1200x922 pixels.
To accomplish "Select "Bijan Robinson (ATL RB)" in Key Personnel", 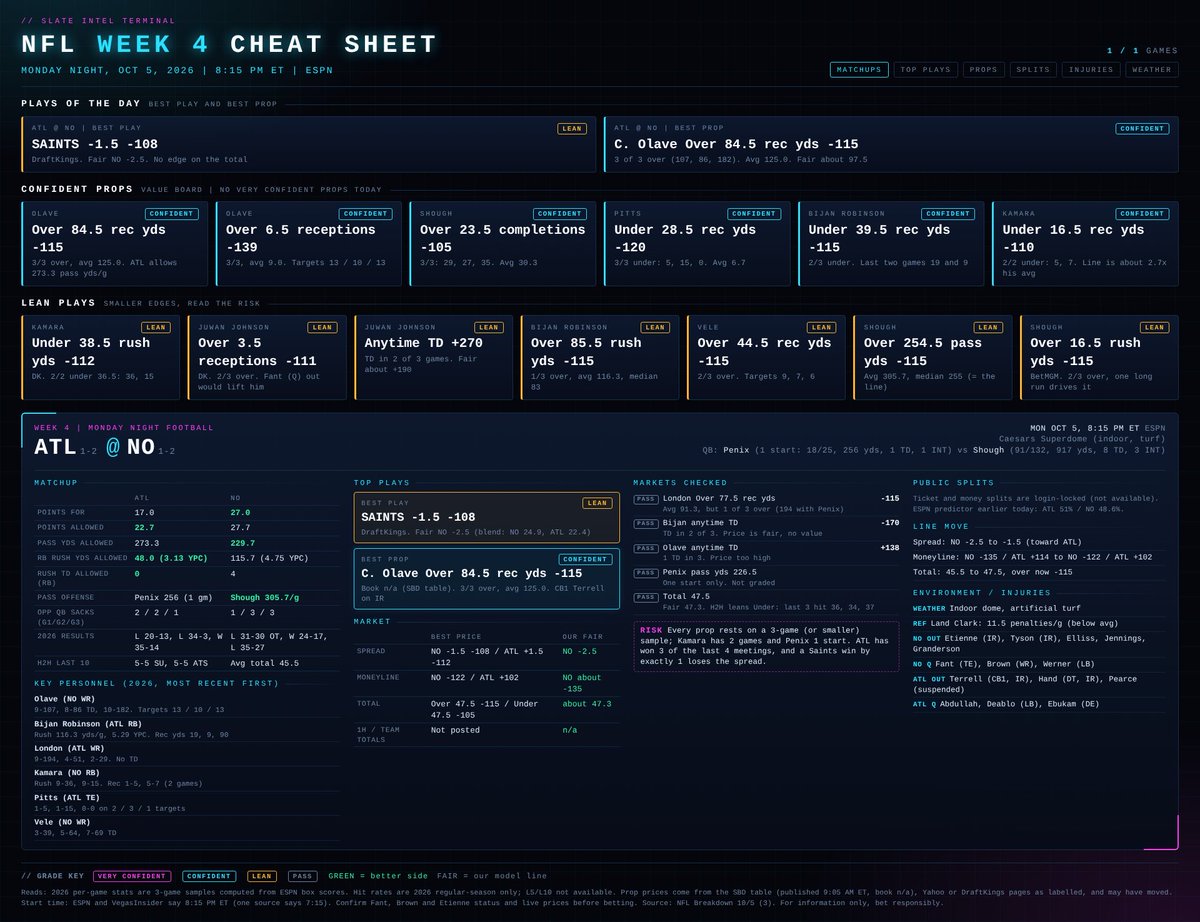I will click(x=87, y=722).
